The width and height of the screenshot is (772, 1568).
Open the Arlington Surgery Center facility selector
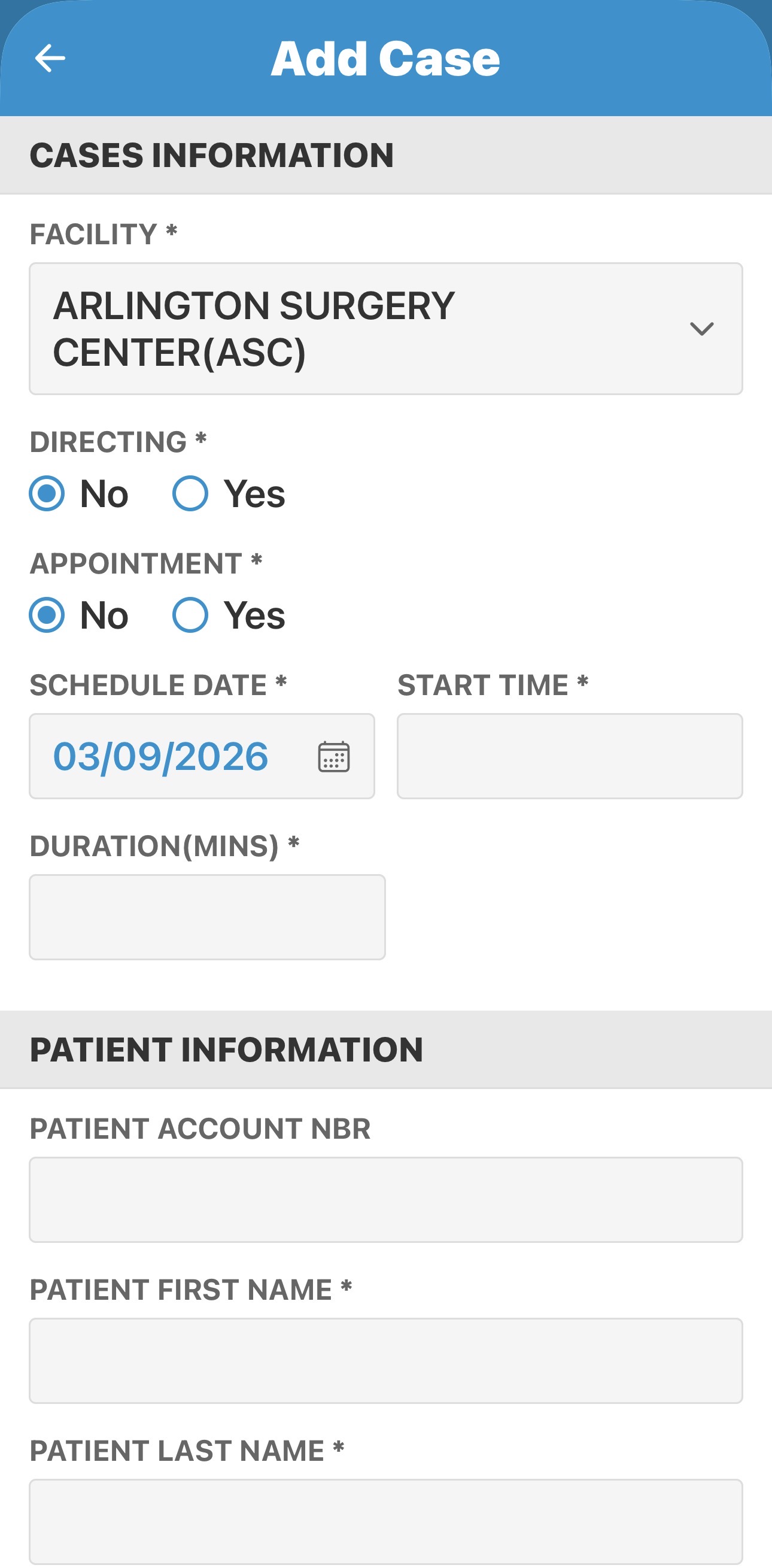[x=365, y=329]
